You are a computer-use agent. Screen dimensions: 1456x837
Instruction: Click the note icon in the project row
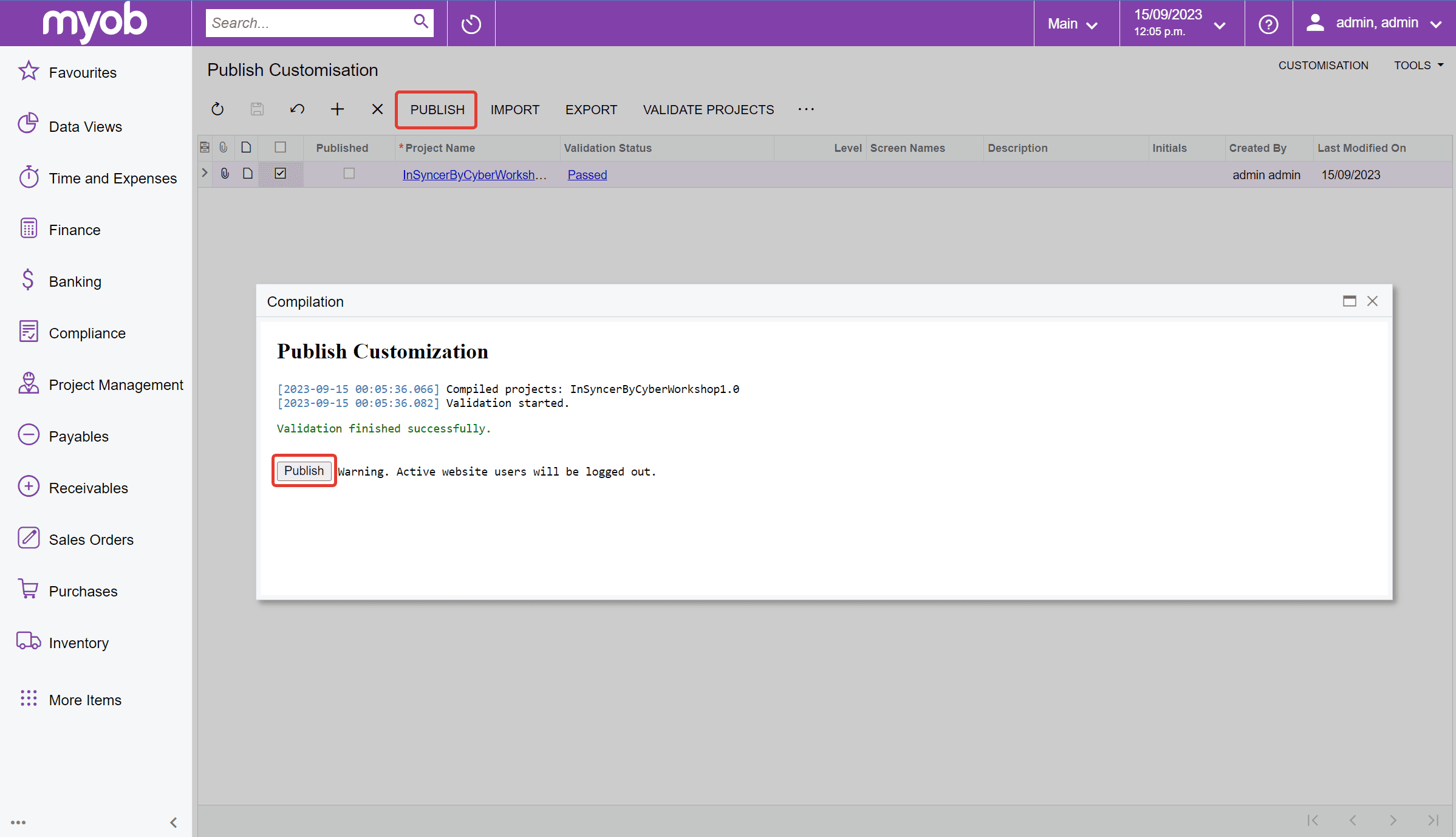pyautogui.click(x=247, y=174)
